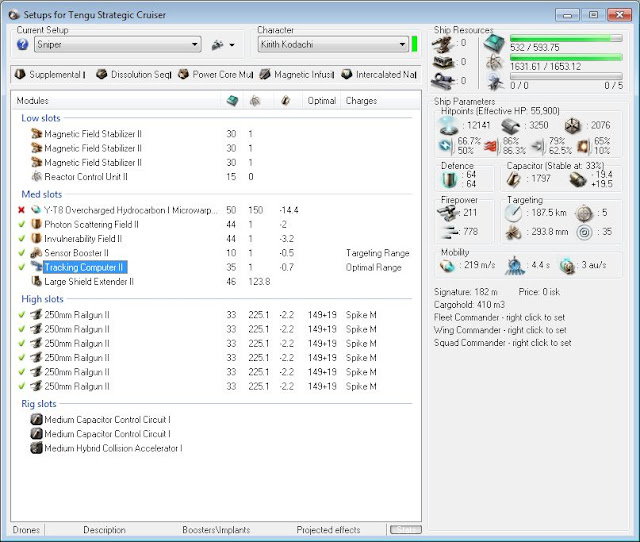Viewport: 640px width, 542px height.
Task: Click Targeting Range script for Sensor Booster
Action: click(x=378, y=253)
